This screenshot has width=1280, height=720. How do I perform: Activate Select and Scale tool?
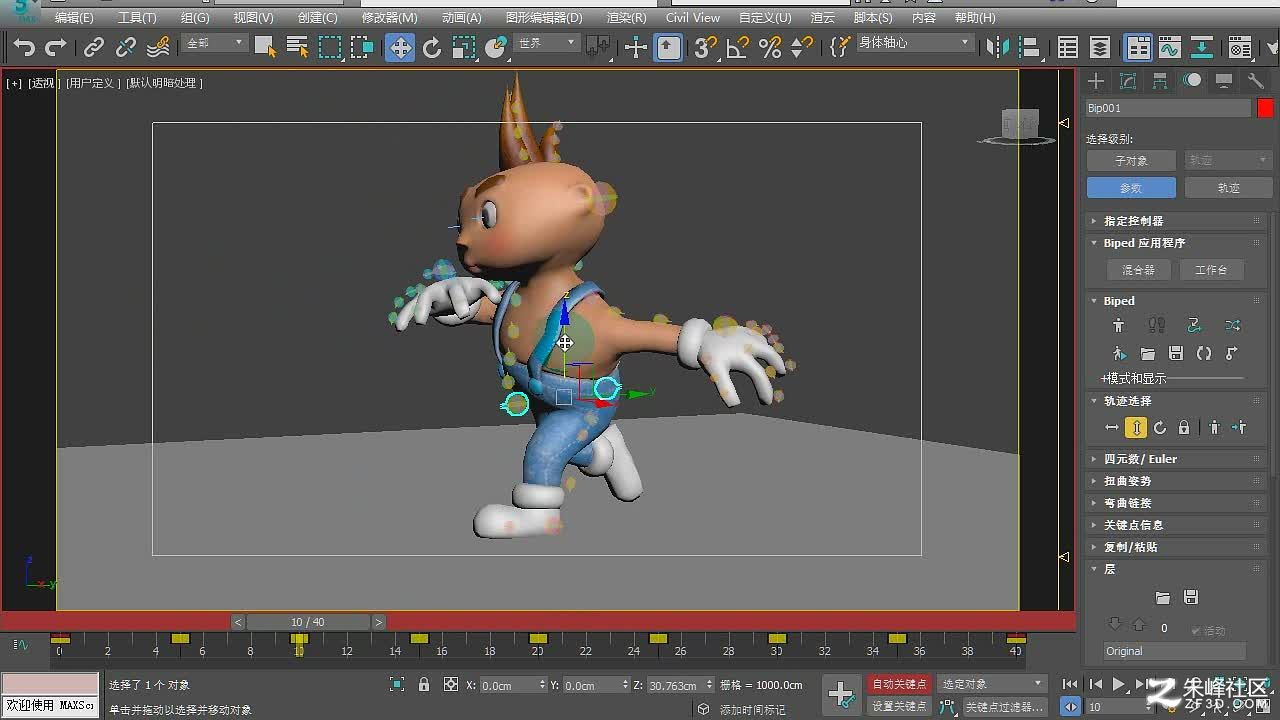tap(464, 47)
